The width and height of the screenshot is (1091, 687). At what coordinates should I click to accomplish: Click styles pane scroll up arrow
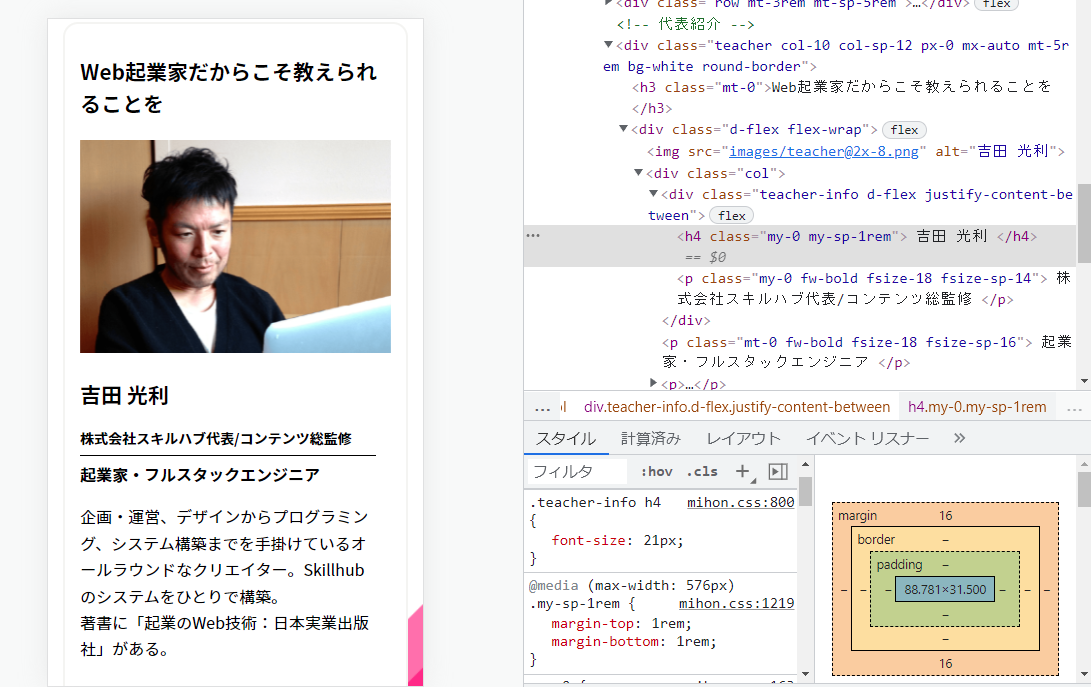805,464
